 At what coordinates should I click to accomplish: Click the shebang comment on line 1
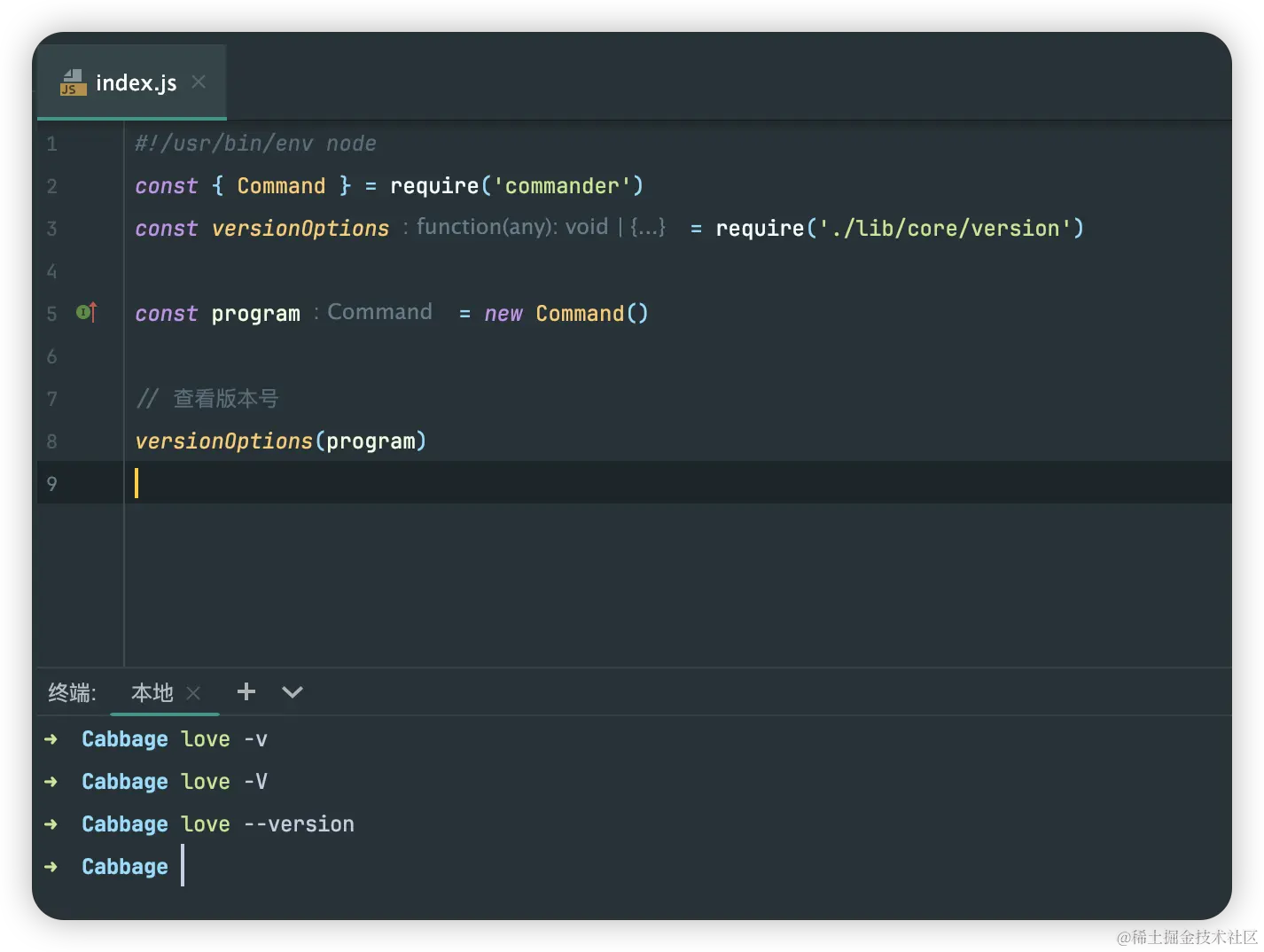pyautogui.click(x=255, y=143)
